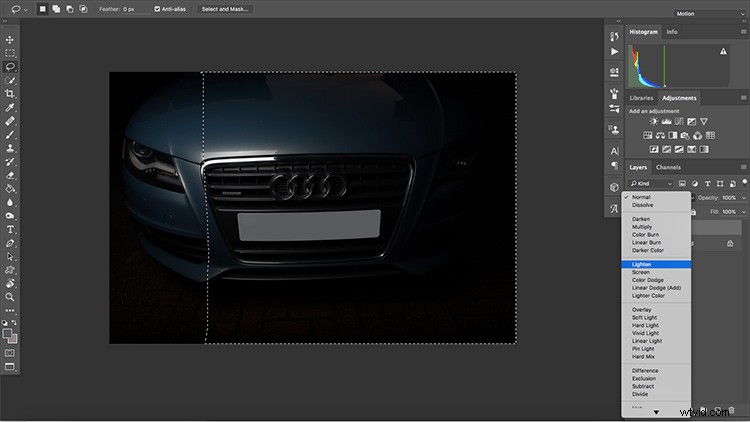Select the Type tool
750x422 pixels.
point(10,230)
